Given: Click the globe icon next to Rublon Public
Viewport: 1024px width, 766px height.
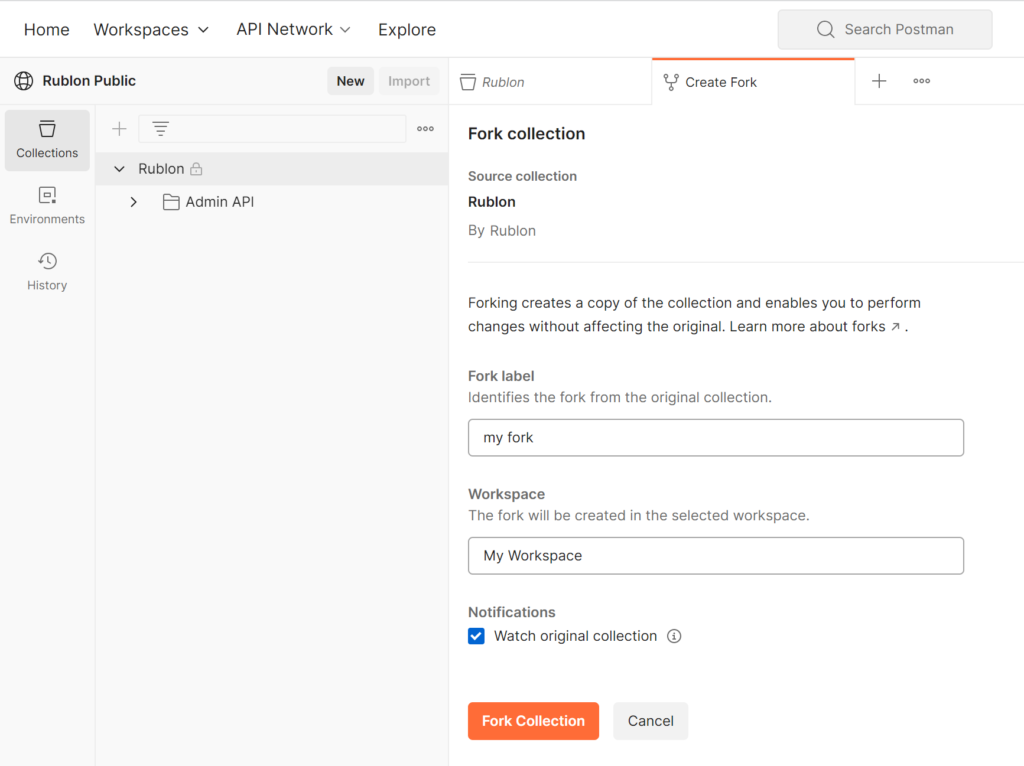Looking at the screenshot, I should 23,80.
